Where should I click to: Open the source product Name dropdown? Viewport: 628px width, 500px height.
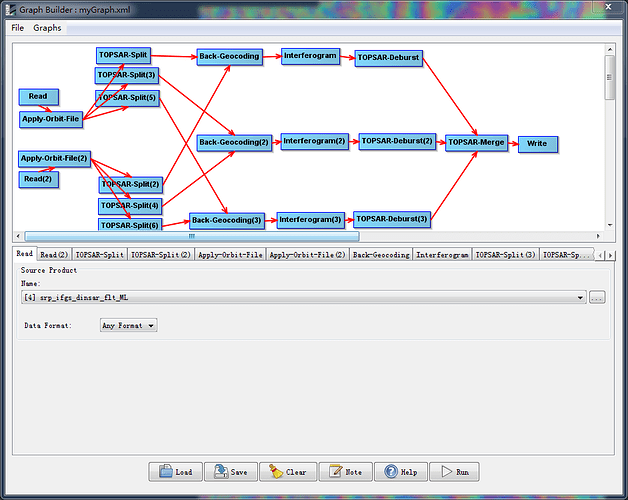click(x=304, y=297)
